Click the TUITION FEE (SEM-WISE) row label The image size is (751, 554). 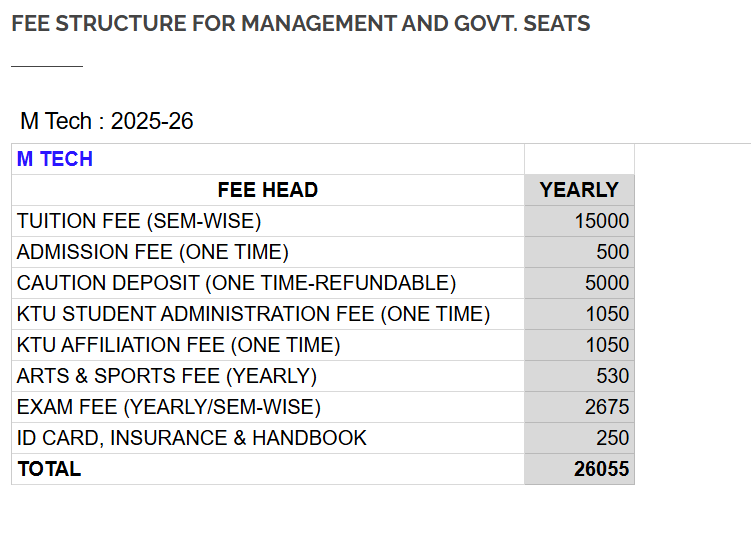point(139,221)
